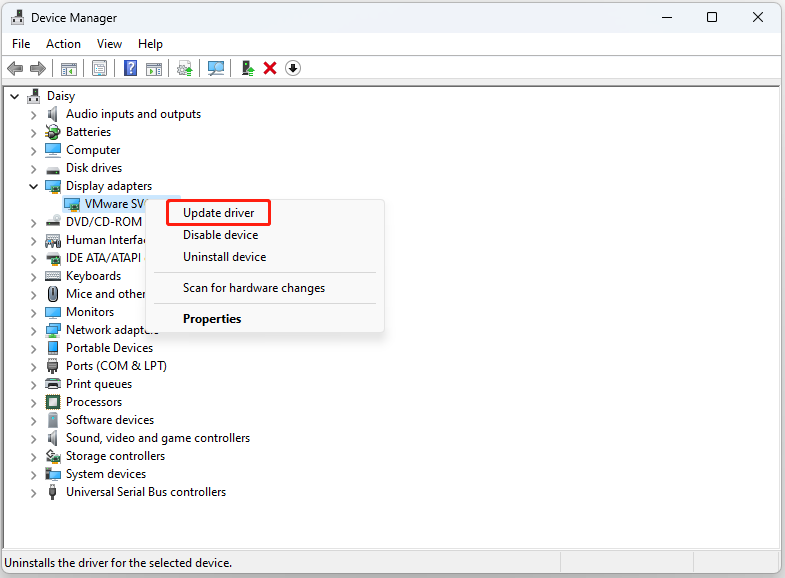The width and height of the screenshot is (785, 578).
Task: Click the red X Uninstall device icon
Action: pos(270,68)
